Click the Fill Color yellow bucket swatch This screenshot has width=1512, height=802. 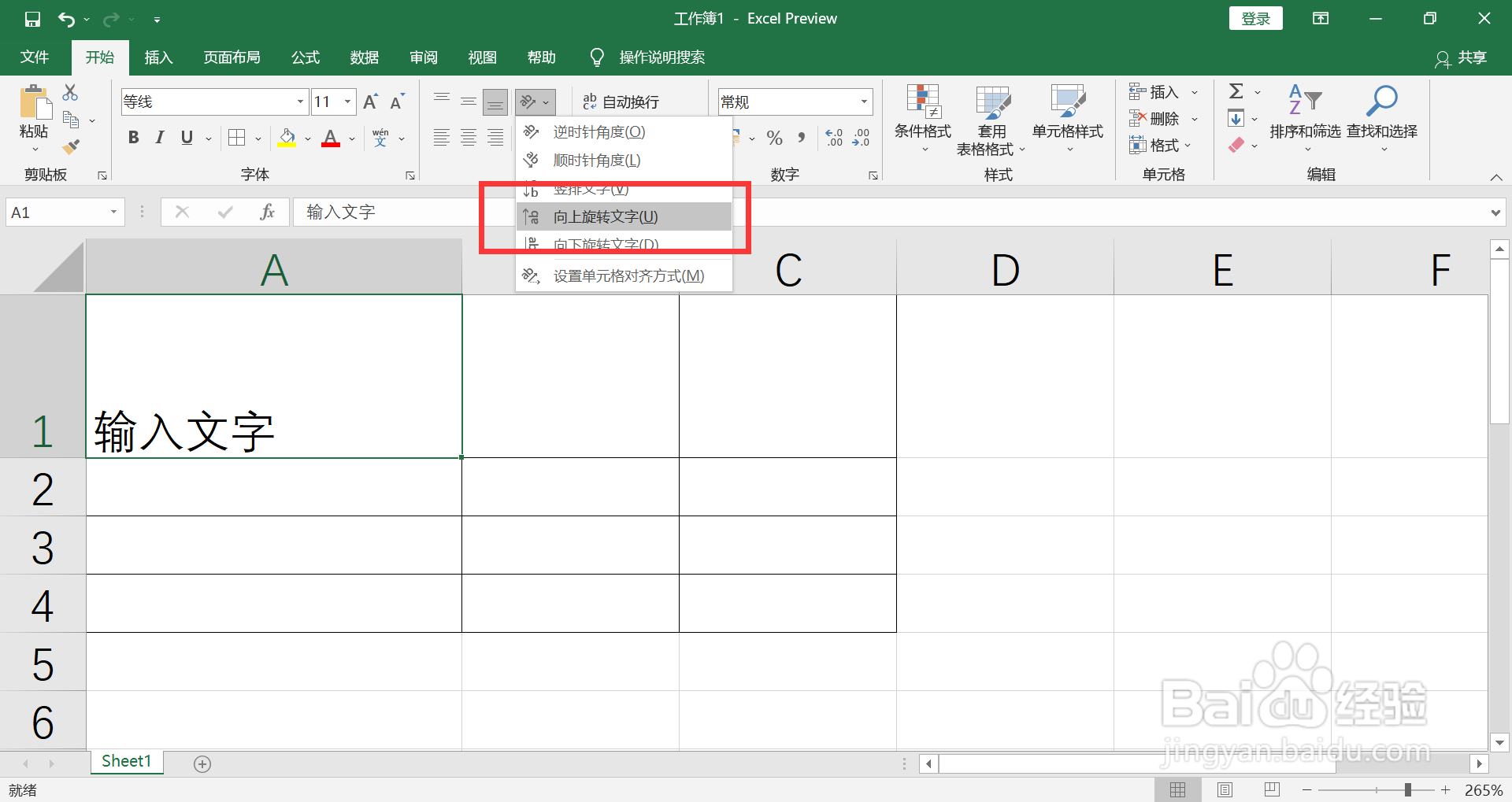click(287, 138)
